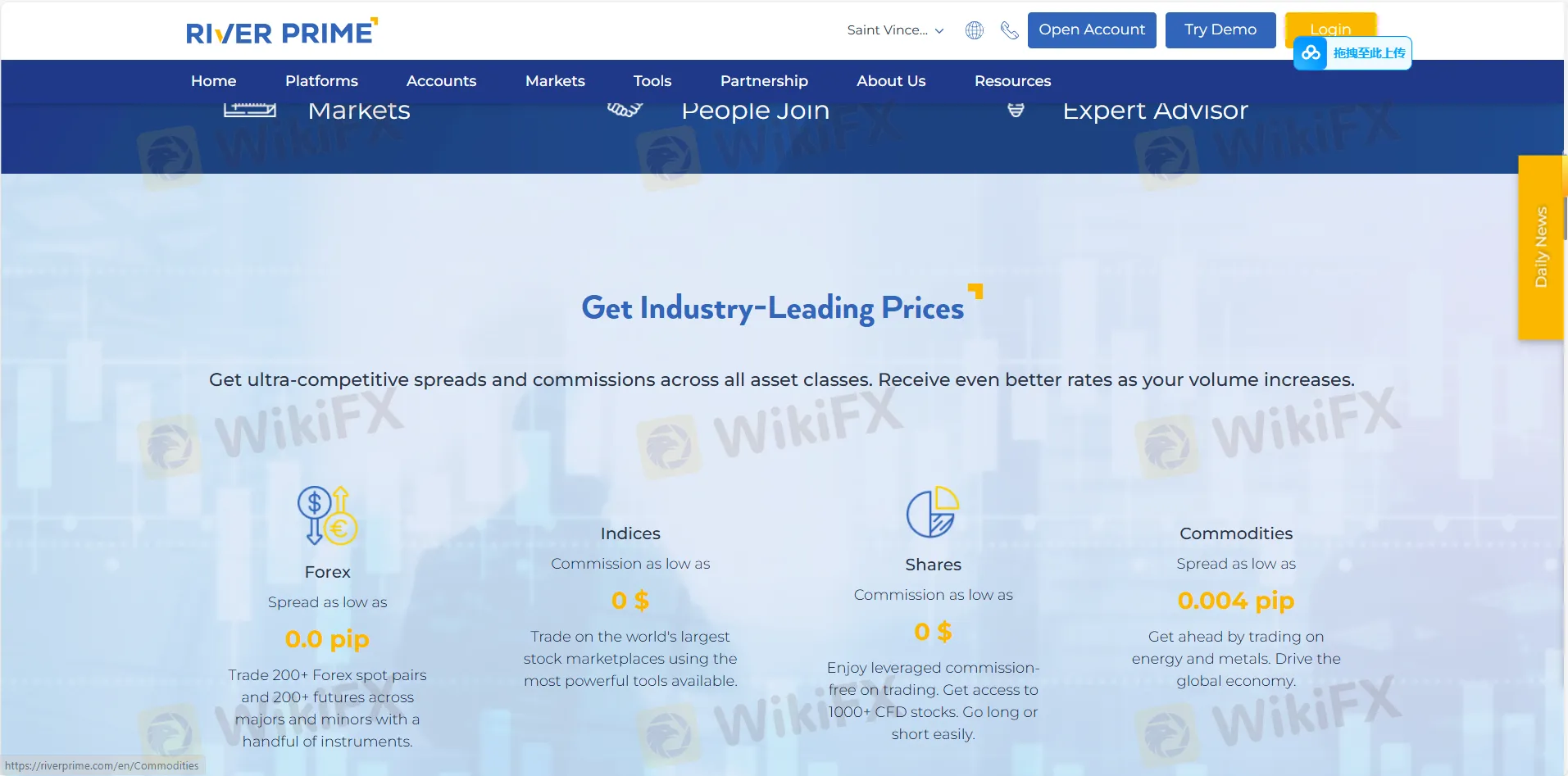Open the Daily News side tab
This screenshot has height=776, width=1568.
tap(1540, 247)
